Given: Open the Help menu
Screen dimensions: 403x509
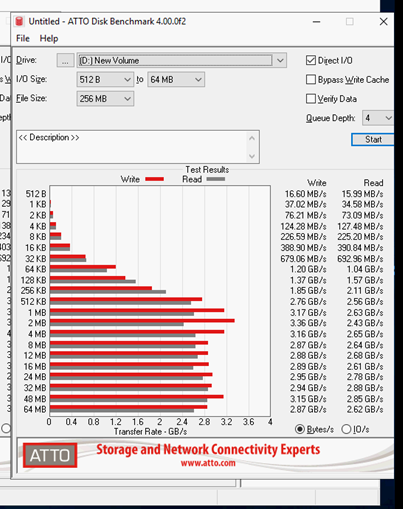Looking at the screenshot, I should (x=49, y=39).
